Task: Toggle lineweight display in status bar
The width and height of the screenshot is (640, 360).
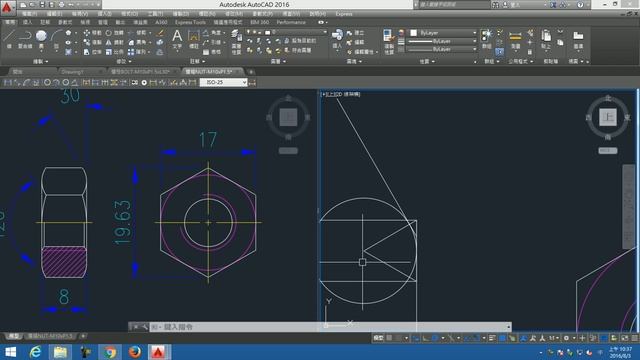Action: tap(492, 338)
